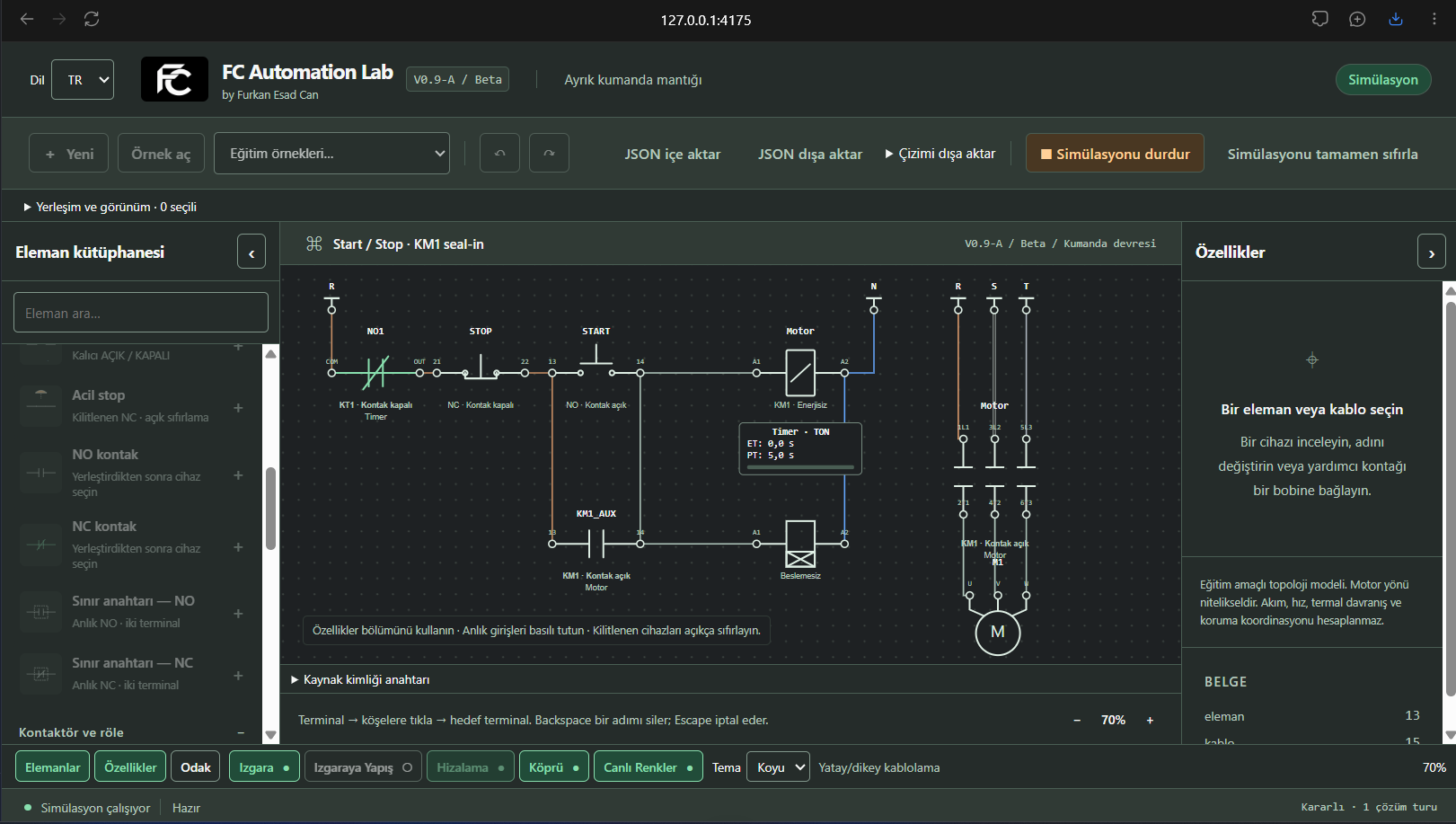Image resolution: width=1456 pixels, height=824 pixels.
Task: Collapse the Kontaktör ve röle category
Action: point(241,732)
